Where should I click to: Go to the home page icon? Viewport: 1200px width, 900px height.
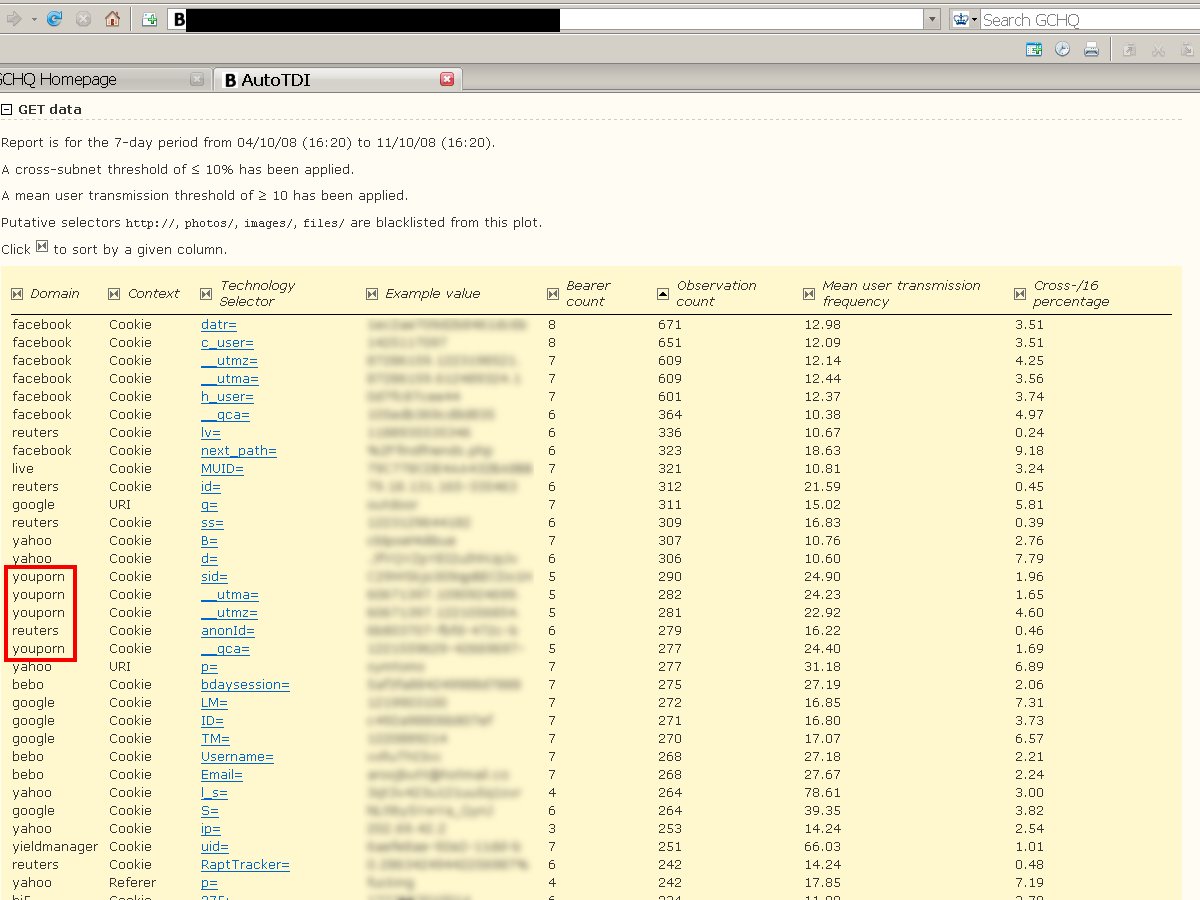(x=112, y=19)
